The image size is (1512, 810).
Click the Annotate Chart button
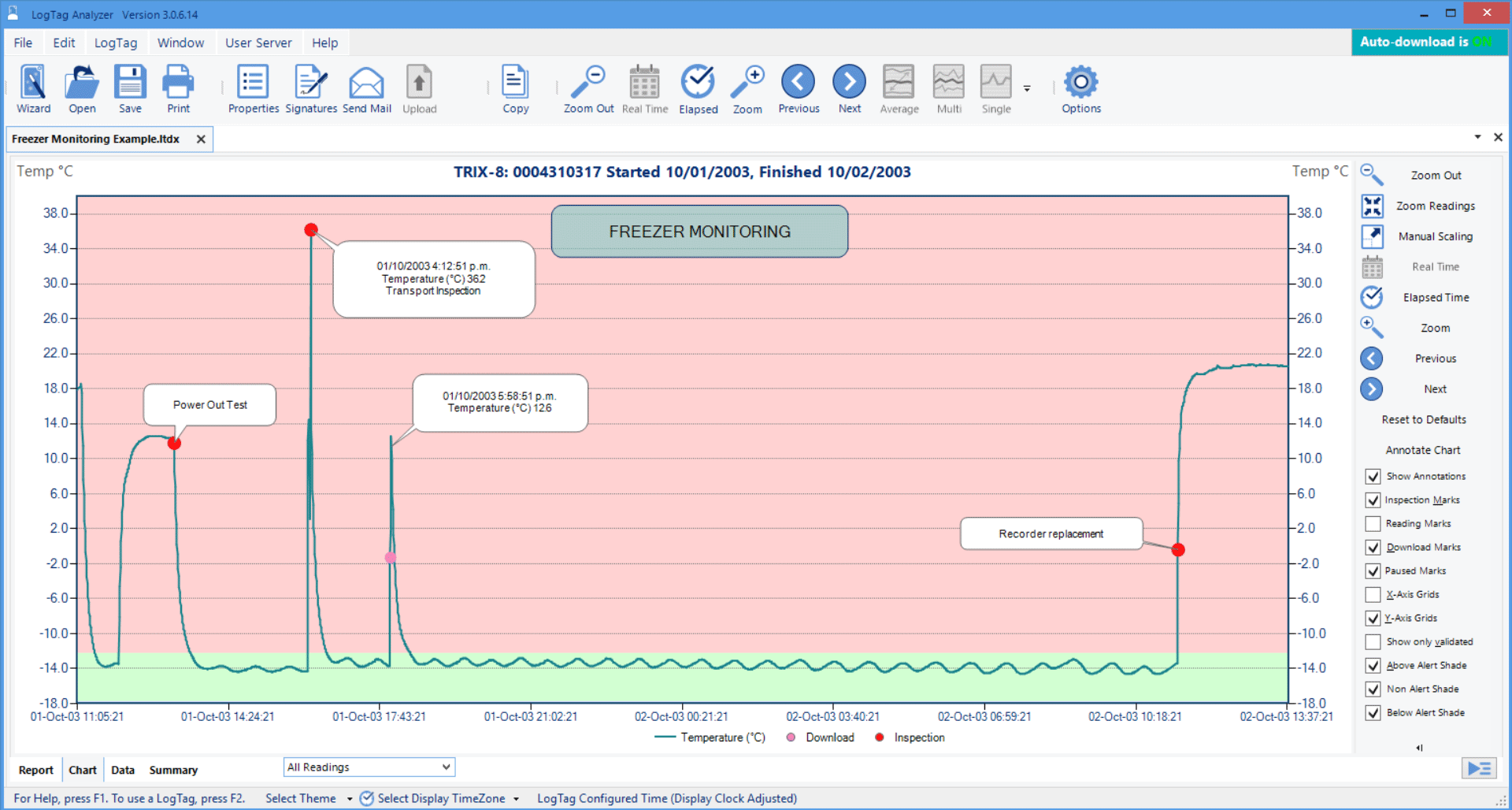pos(1422,451)
